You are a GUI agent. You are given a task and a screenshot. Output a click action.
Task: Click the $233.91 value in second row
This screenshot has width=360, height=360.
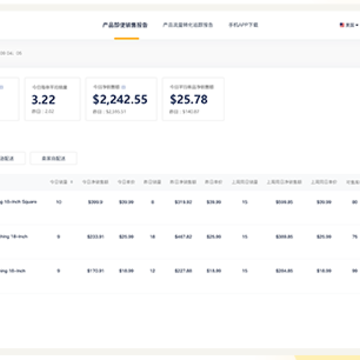[x=95, y=237]
